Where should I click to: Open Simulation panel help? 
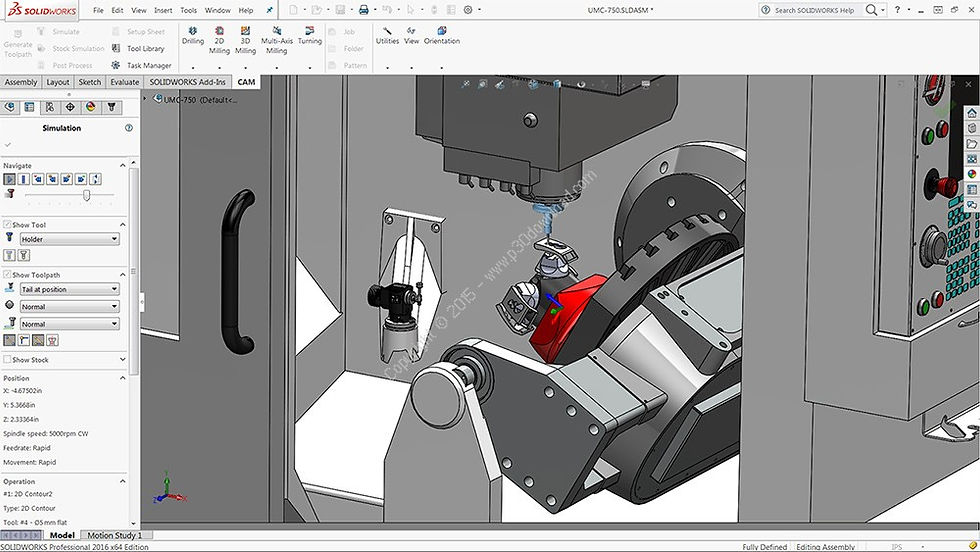pyautogui.click(x=129, y=128)
